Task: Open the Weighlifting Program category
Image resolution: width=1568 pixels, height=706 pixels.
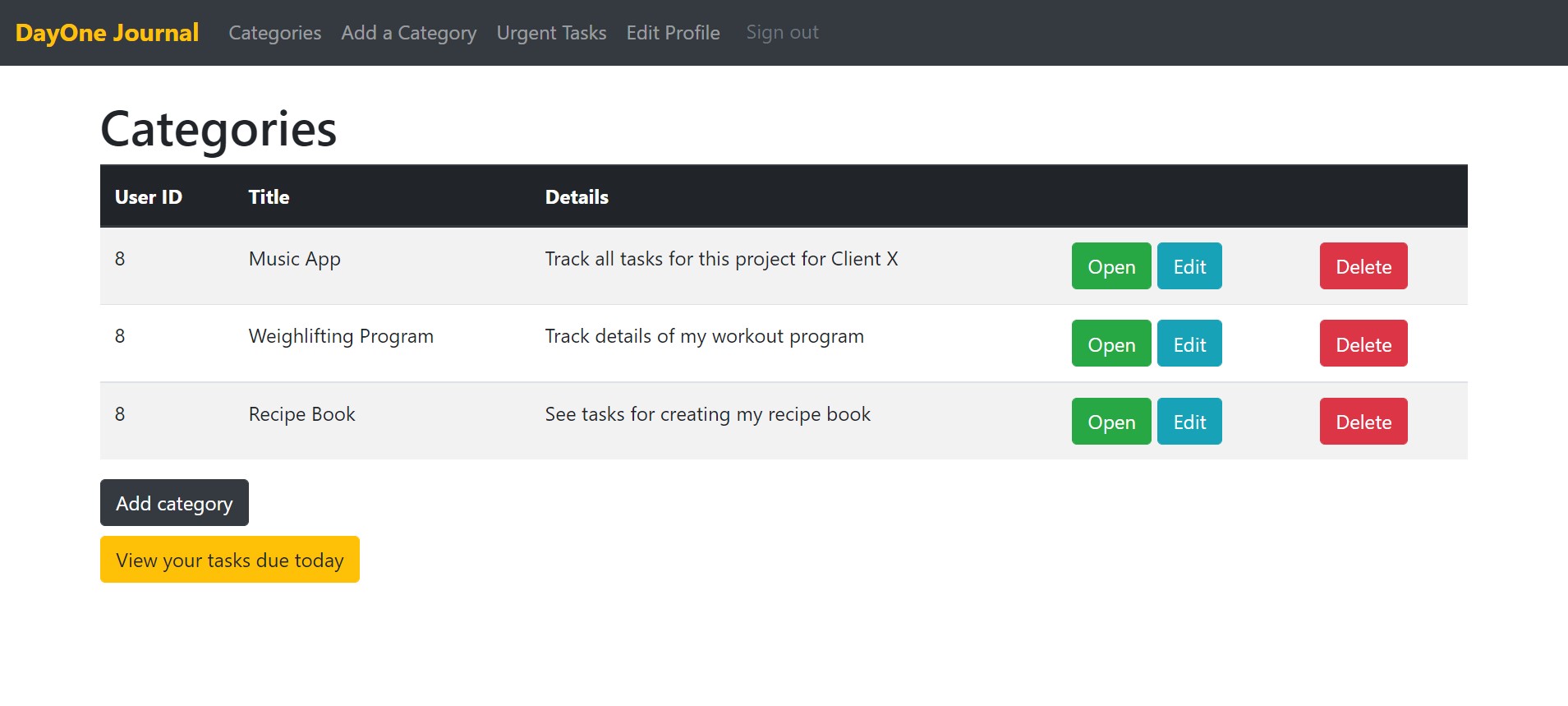Action: point(1111,344)
